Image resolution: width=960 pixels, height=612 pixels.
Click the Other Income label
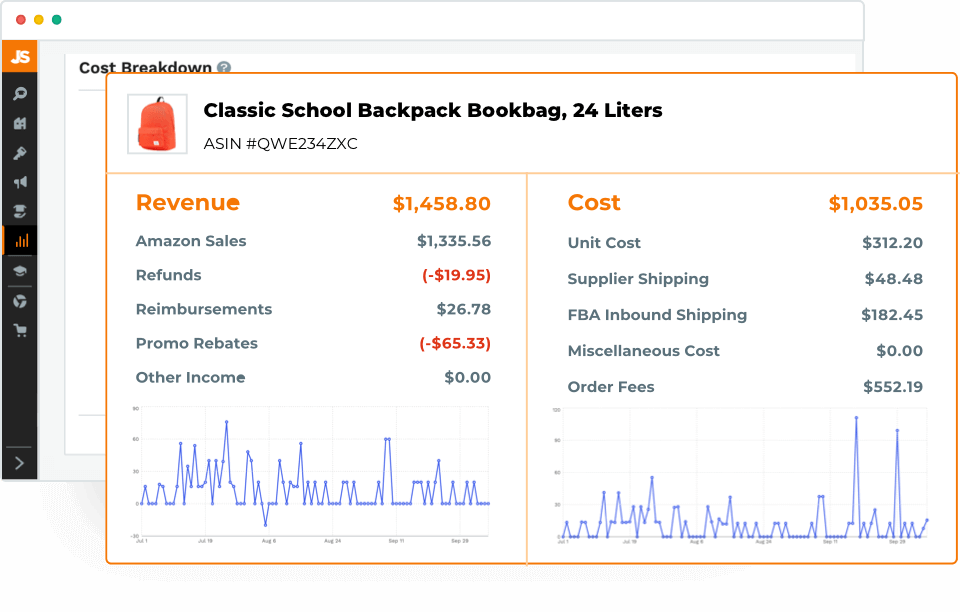[x=190, y=378]
